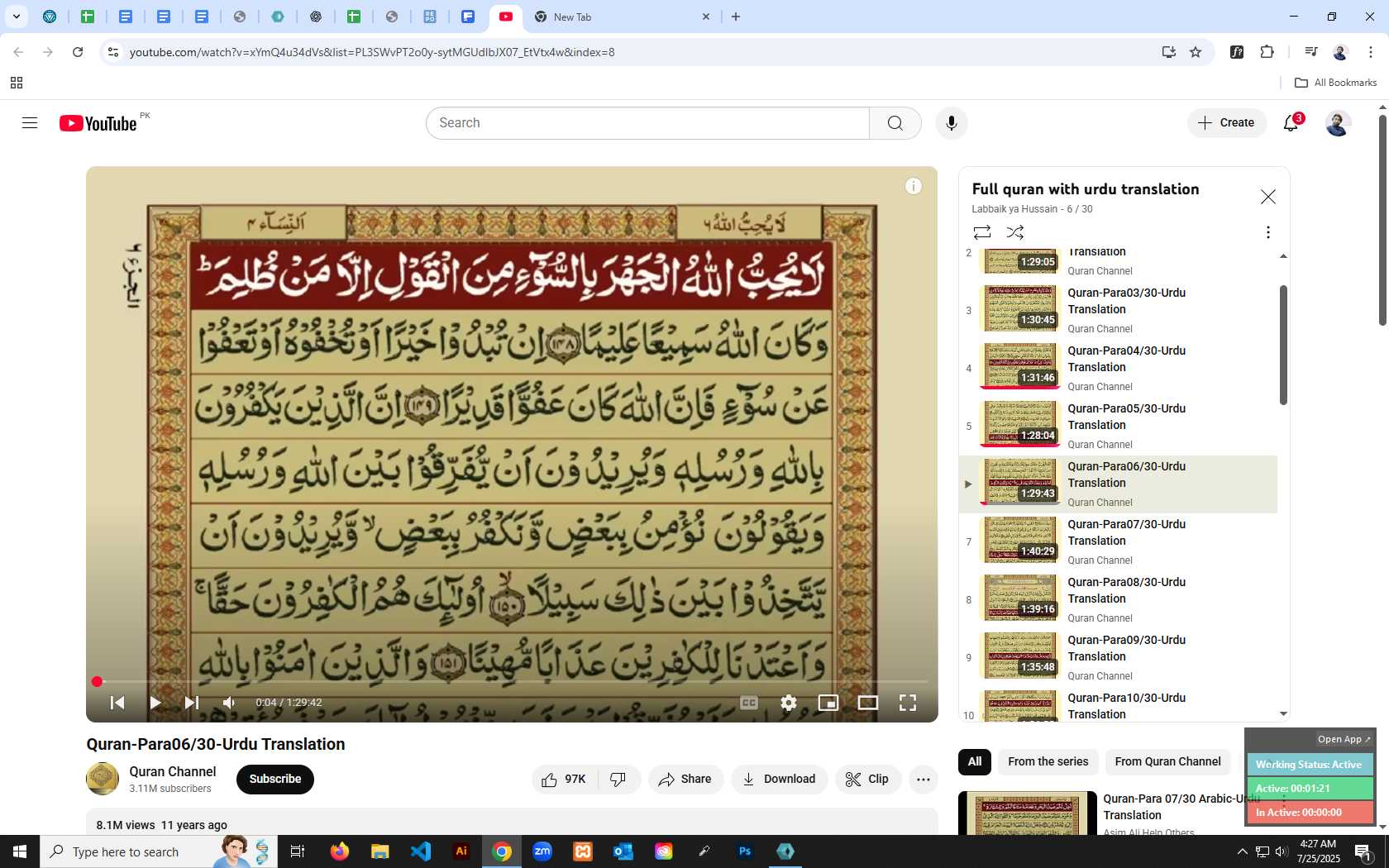Play Quran-Para07/30-Urdu Translation from playlist
Screen dimensions: 1389x868
pyautogui.click(x=1118, y=542)
